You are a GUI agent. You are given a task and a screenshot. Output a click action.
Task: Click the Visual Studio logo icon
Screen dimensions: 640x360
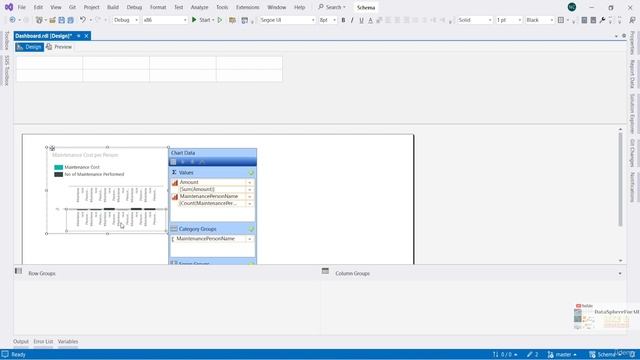coord(9,7)
